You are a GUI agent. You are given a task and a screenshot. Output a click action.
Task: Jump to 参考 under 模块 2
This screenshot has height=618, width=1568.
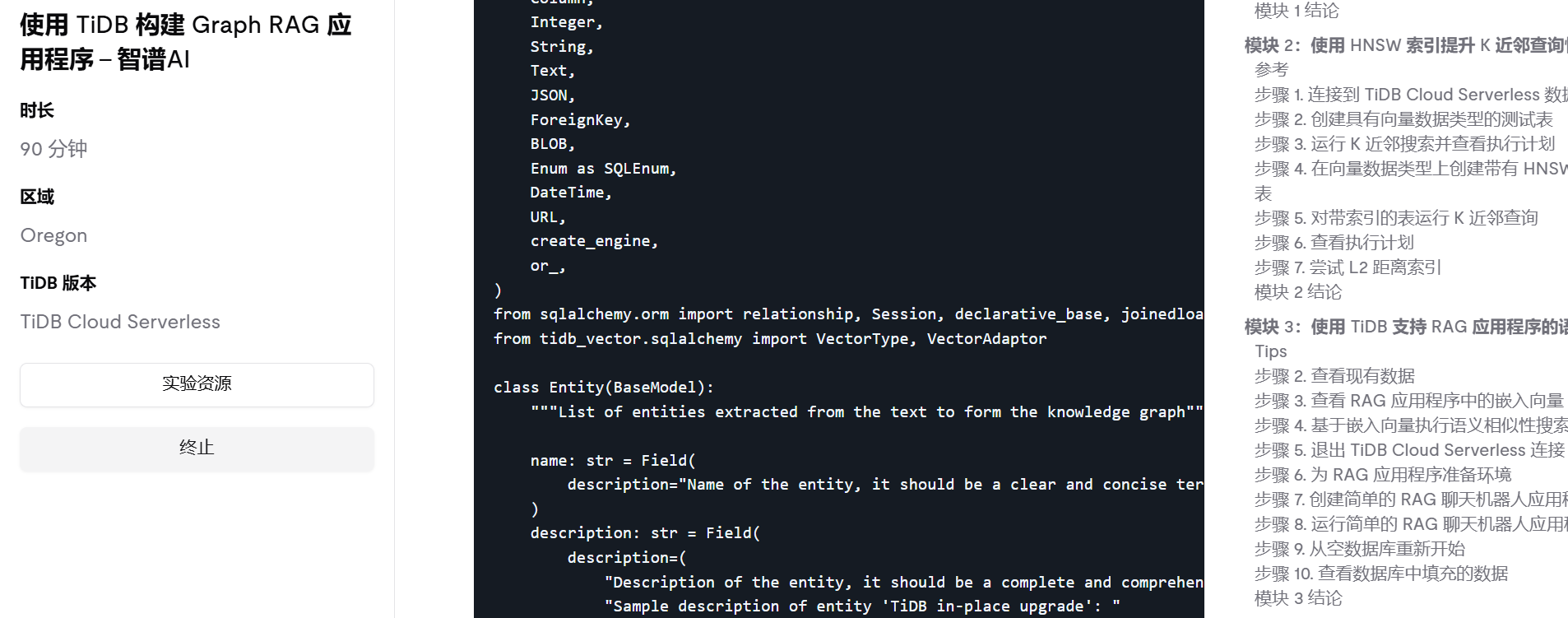coord(1271,70)
